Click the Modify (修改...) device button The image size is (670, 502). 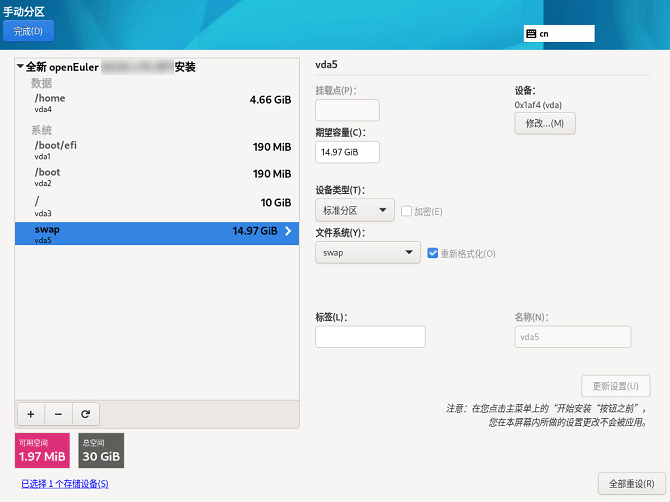[x=544, y=124]
